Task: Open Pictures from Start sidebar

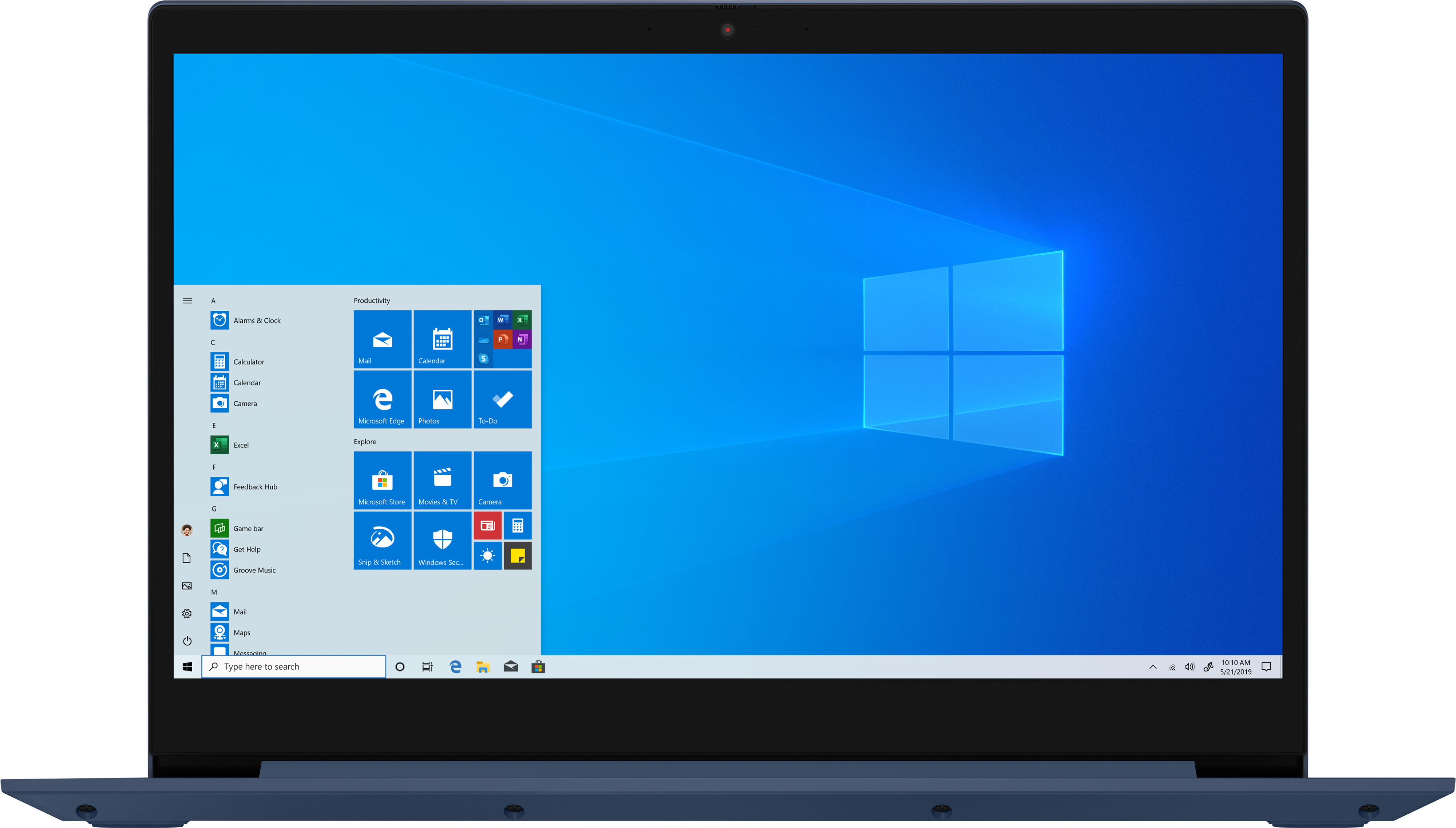Action: (x=187, y=586)
